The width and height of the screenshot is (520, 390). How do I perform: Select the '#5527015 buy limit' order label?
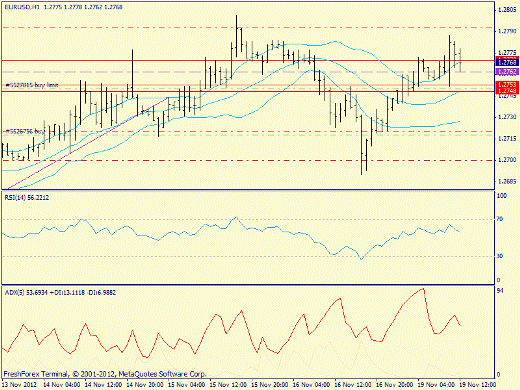click(32, 85)
